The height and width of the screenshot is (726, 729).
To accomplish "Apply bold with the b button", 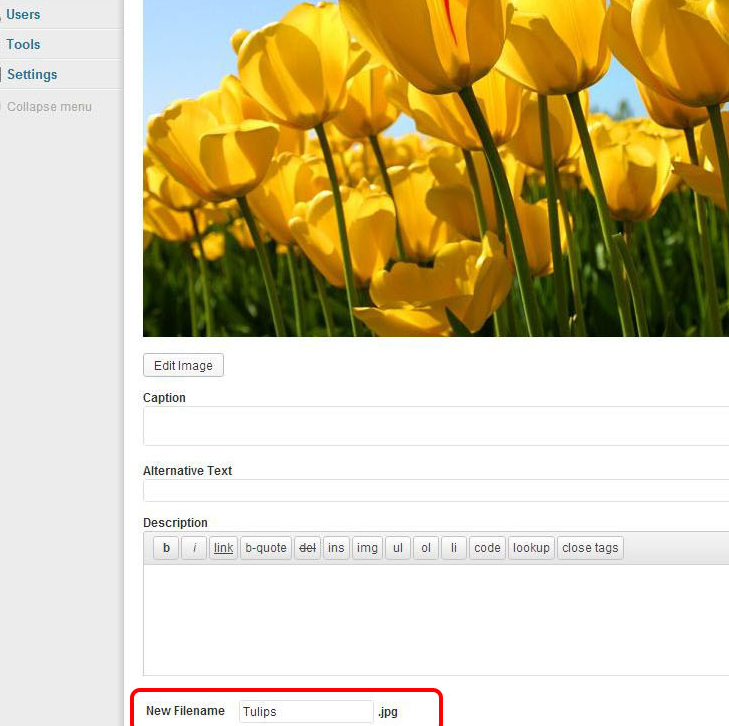I will [166, 548].
